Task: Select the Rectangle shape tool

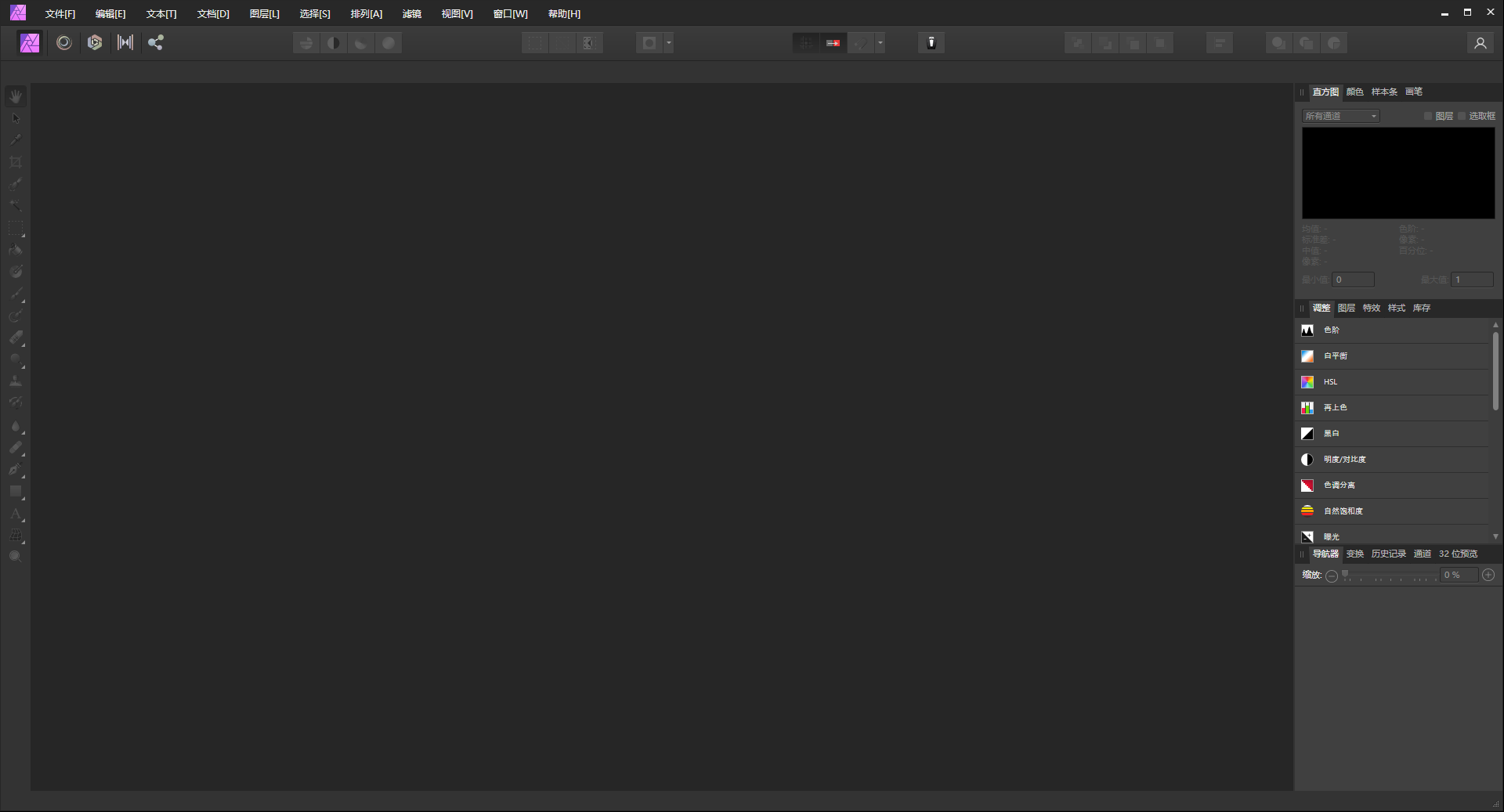Action: pyautogui.click(x=16, y=492)
